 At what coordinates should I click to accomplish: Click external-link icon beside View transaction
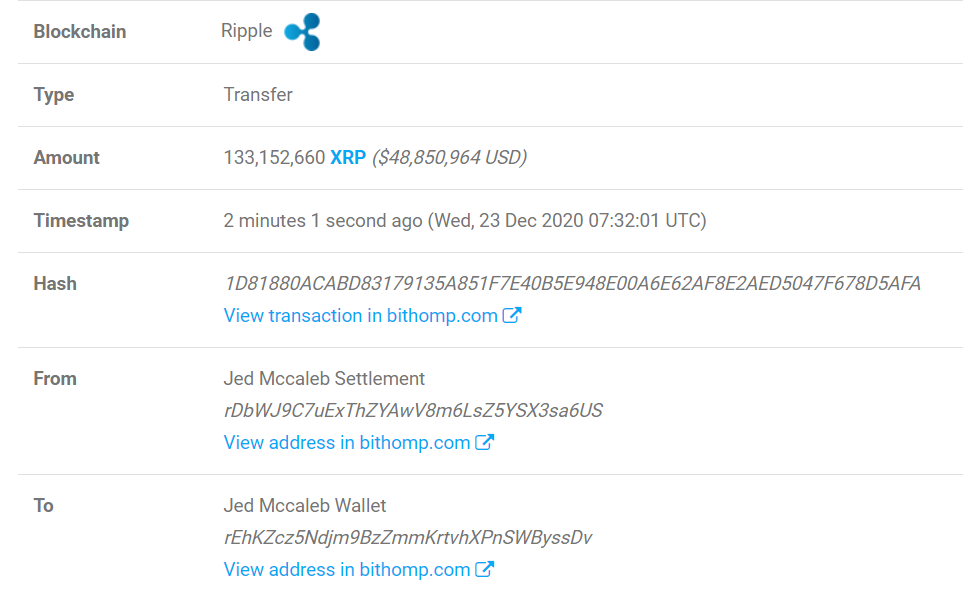point(512,316)
